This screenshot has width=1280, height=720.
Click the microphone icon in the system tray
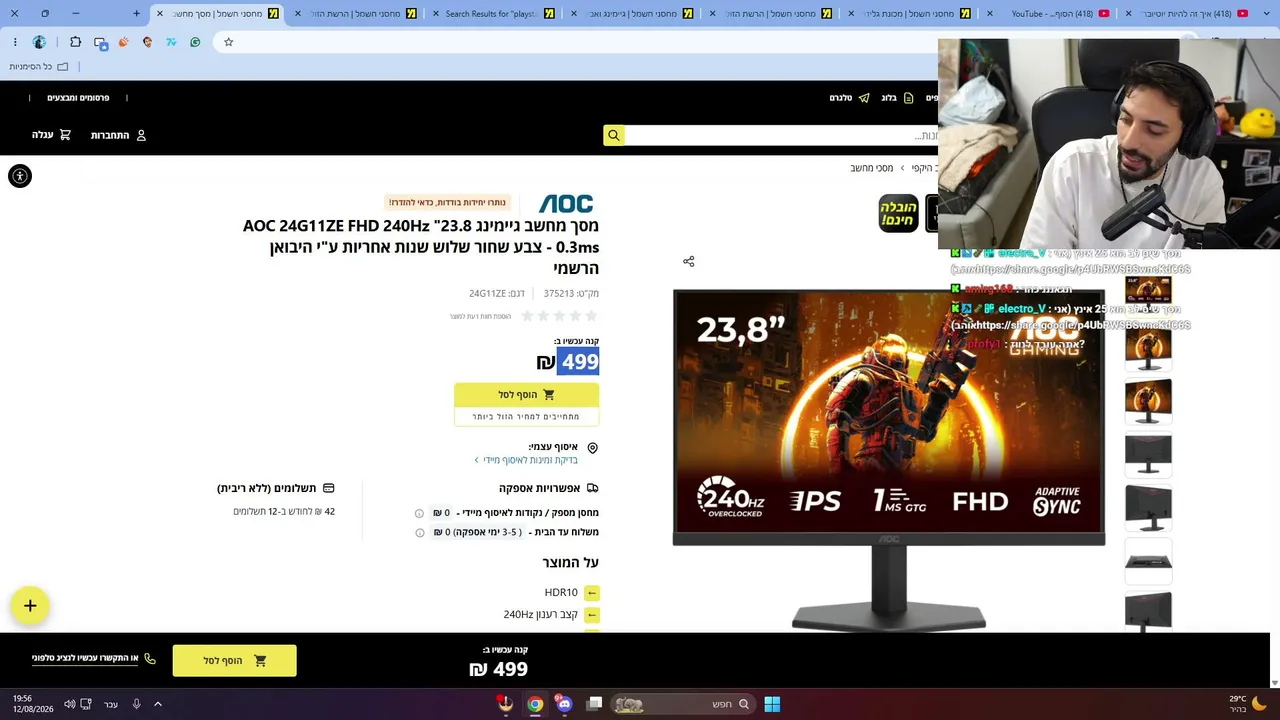point(136,704)
